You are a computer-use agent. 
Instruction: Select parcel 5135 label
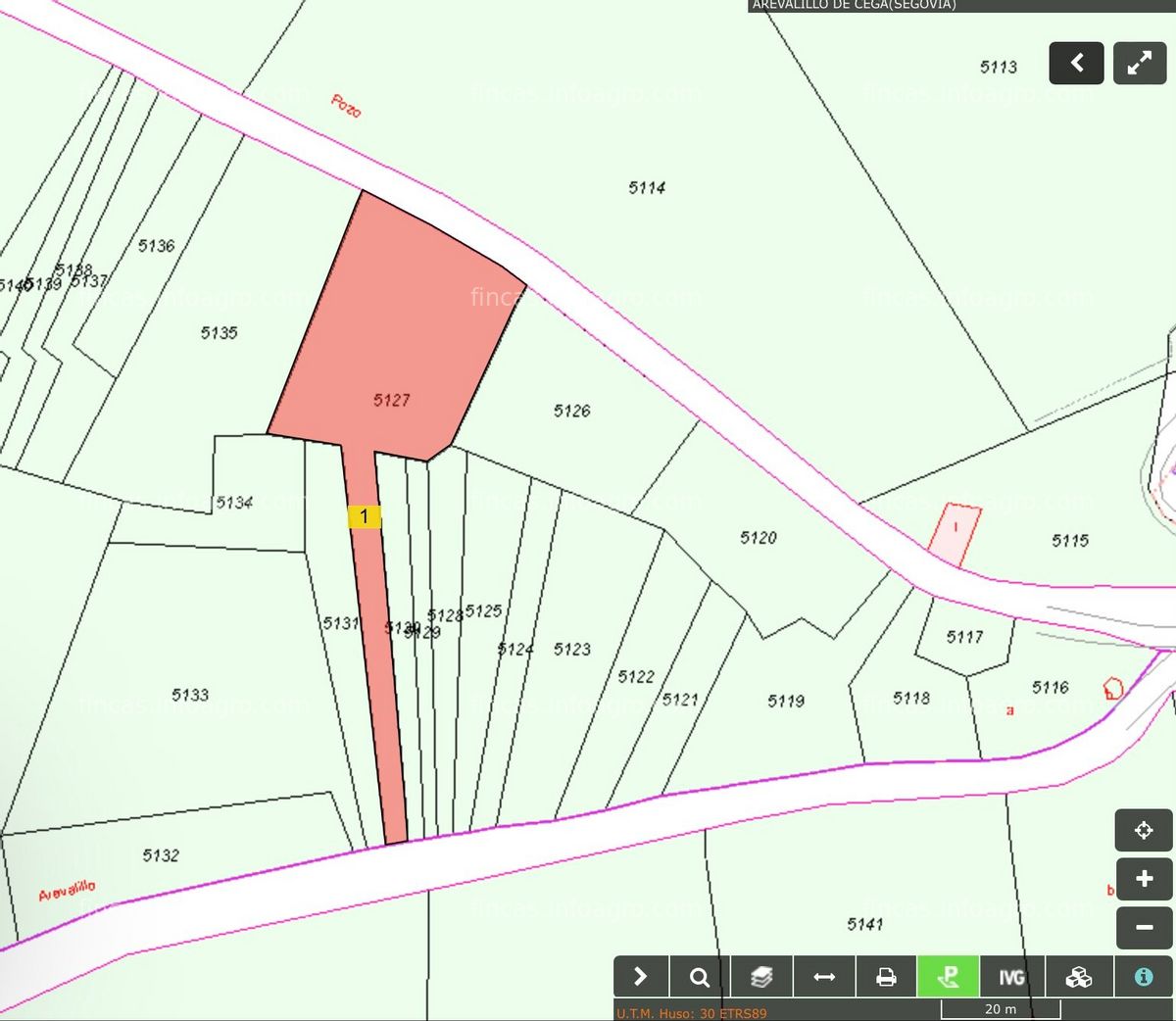220,333
